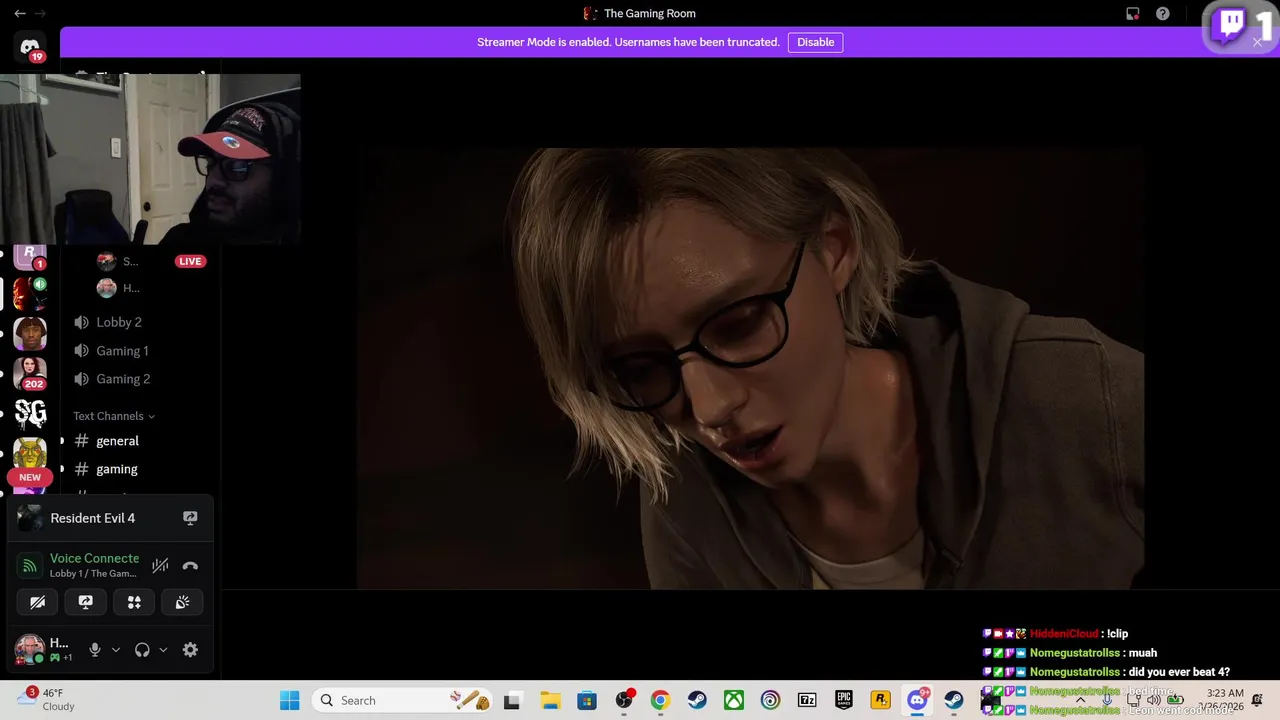This screenshot has height=720, width=1280.
Task: Click your user avatar in user panel
Action: [29, 649]
